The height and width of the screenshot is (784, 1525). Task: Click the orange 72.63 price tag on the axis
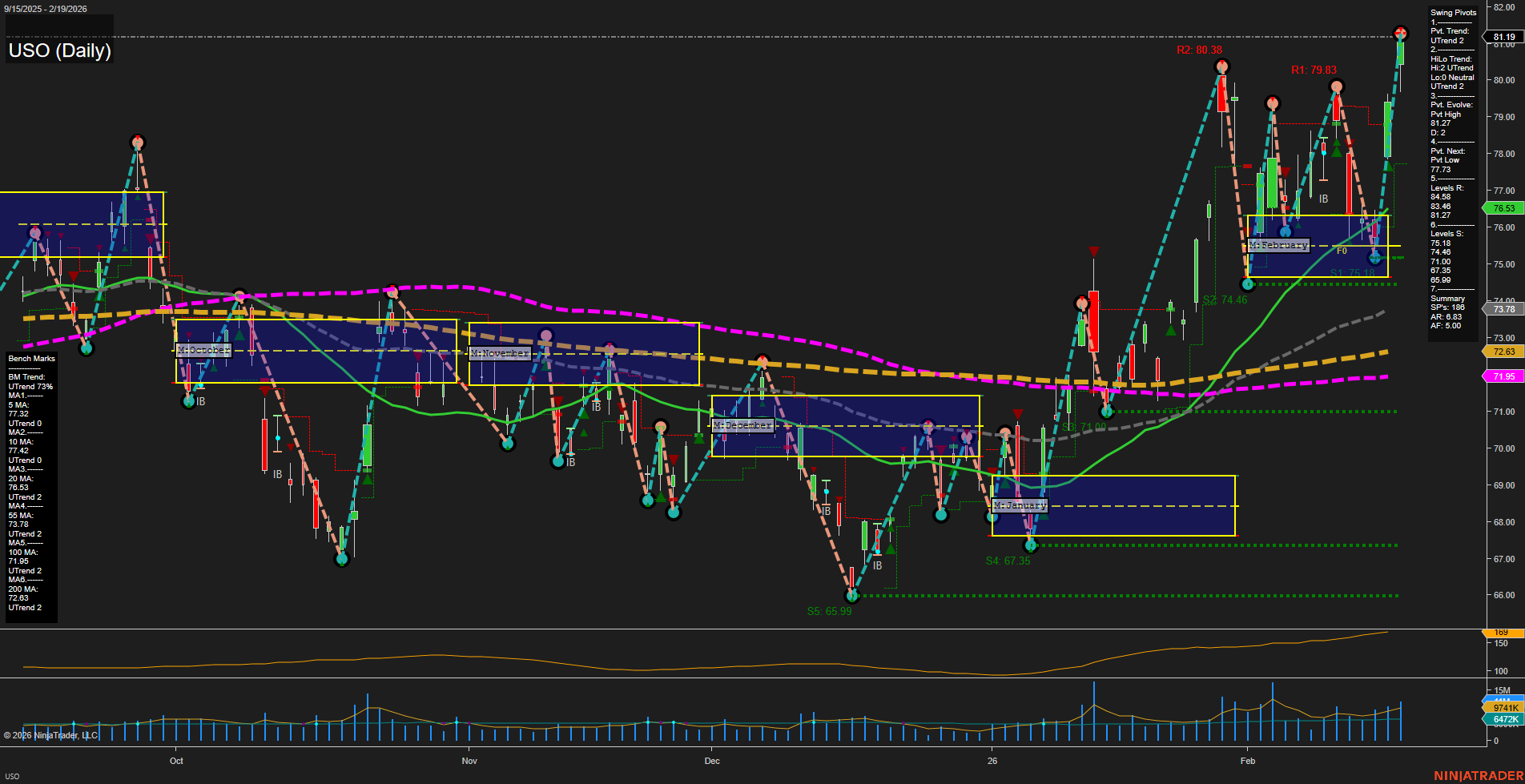(1503, 352)
